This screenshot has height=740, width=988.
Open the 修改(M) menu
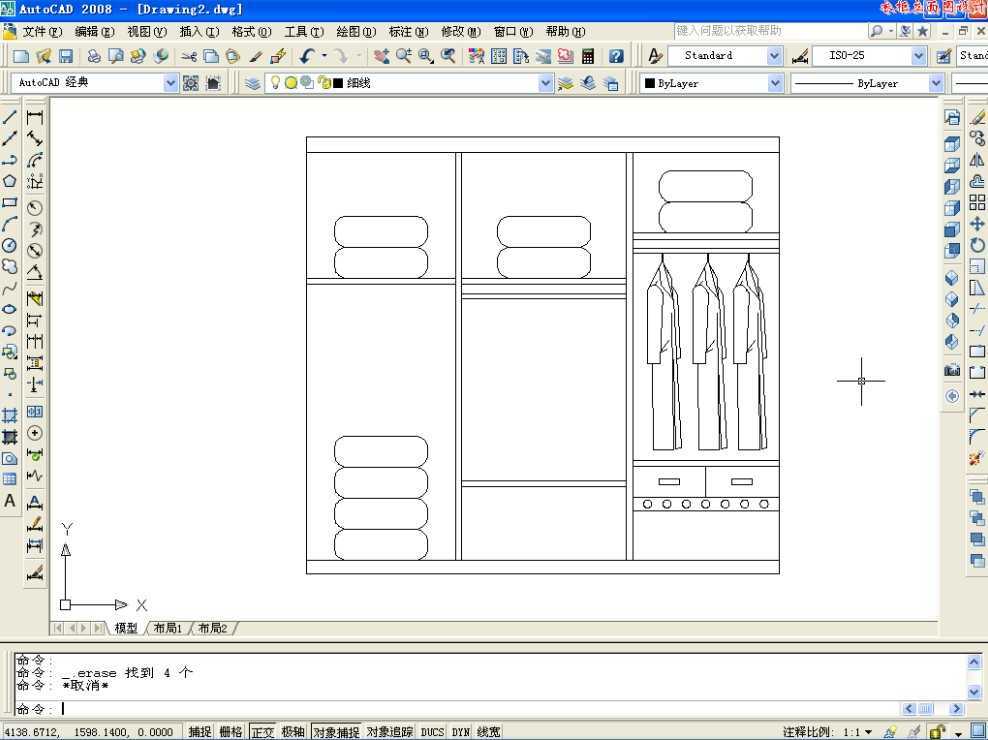461,32
